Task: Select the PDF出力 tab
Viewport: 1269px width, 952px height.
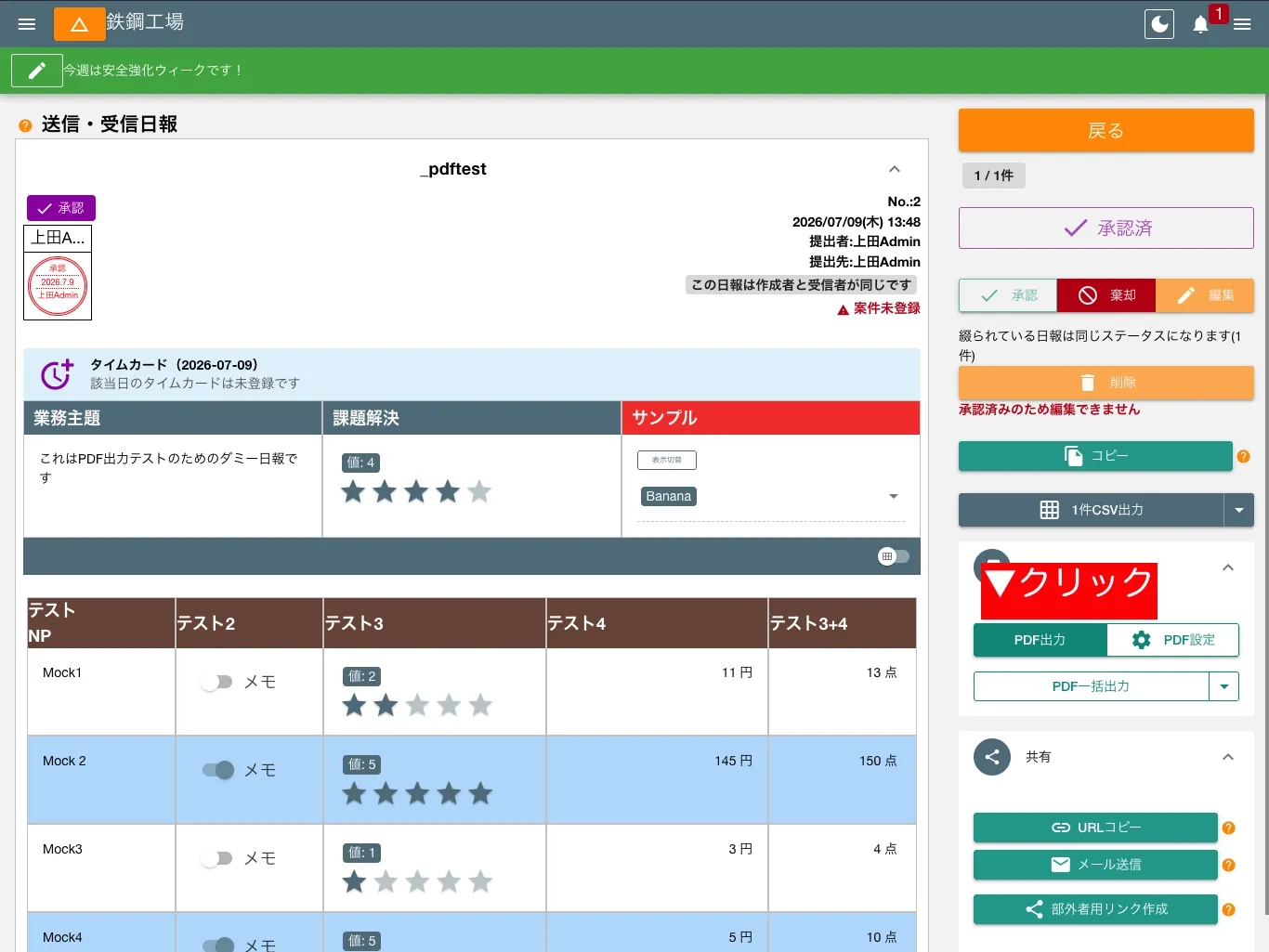Action: click(1040, 640)
